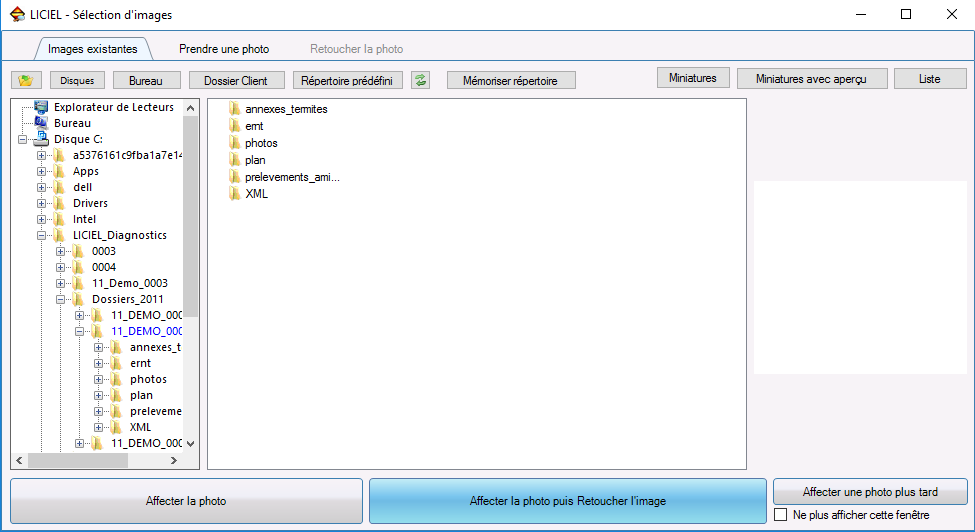
Task: Switch to Prendre une photo tab
Action: tap(224, 48)
